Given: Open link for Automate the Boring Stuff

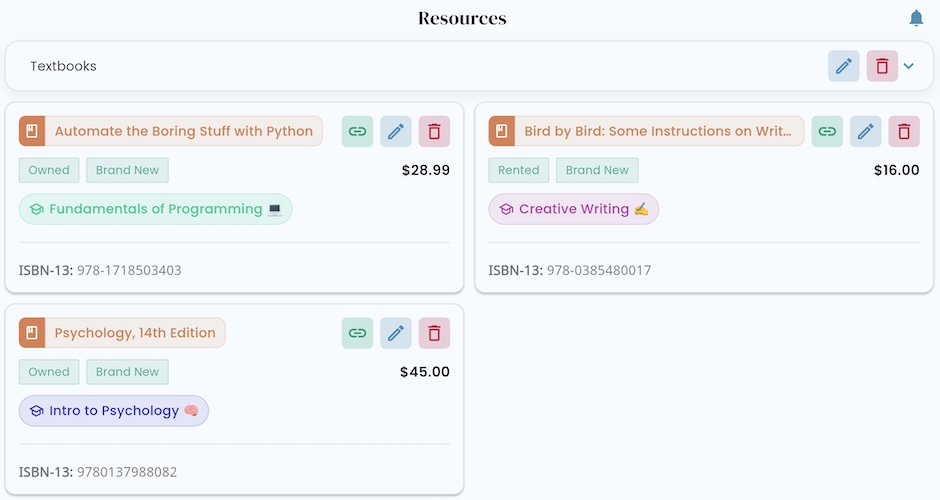Looking at the screenshot, I should [357, 131].
